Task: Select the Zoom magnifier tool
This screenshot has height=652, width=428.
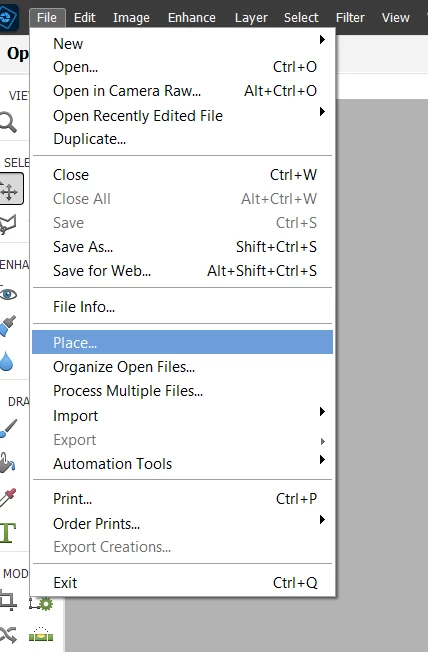Action: (8, 123)
